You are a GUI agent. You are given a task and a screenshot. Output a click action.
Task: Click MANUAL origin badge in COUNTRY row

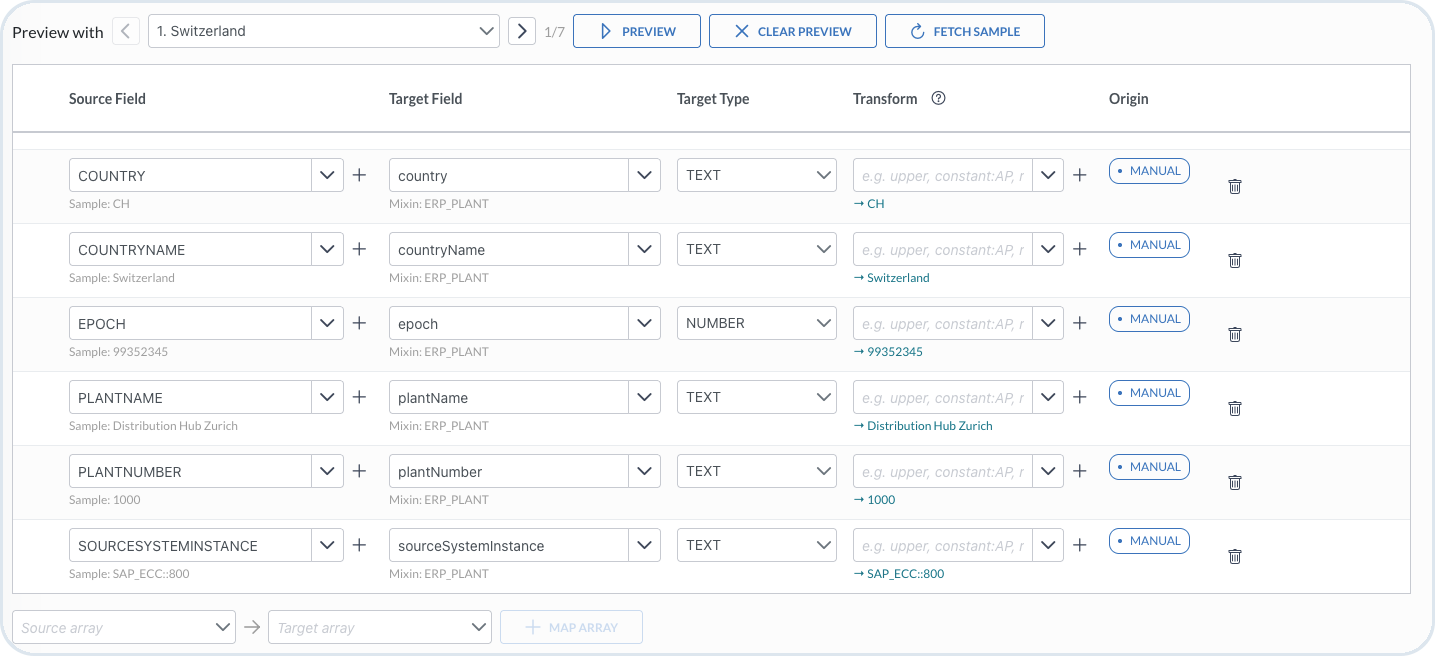coord(1149,171)
